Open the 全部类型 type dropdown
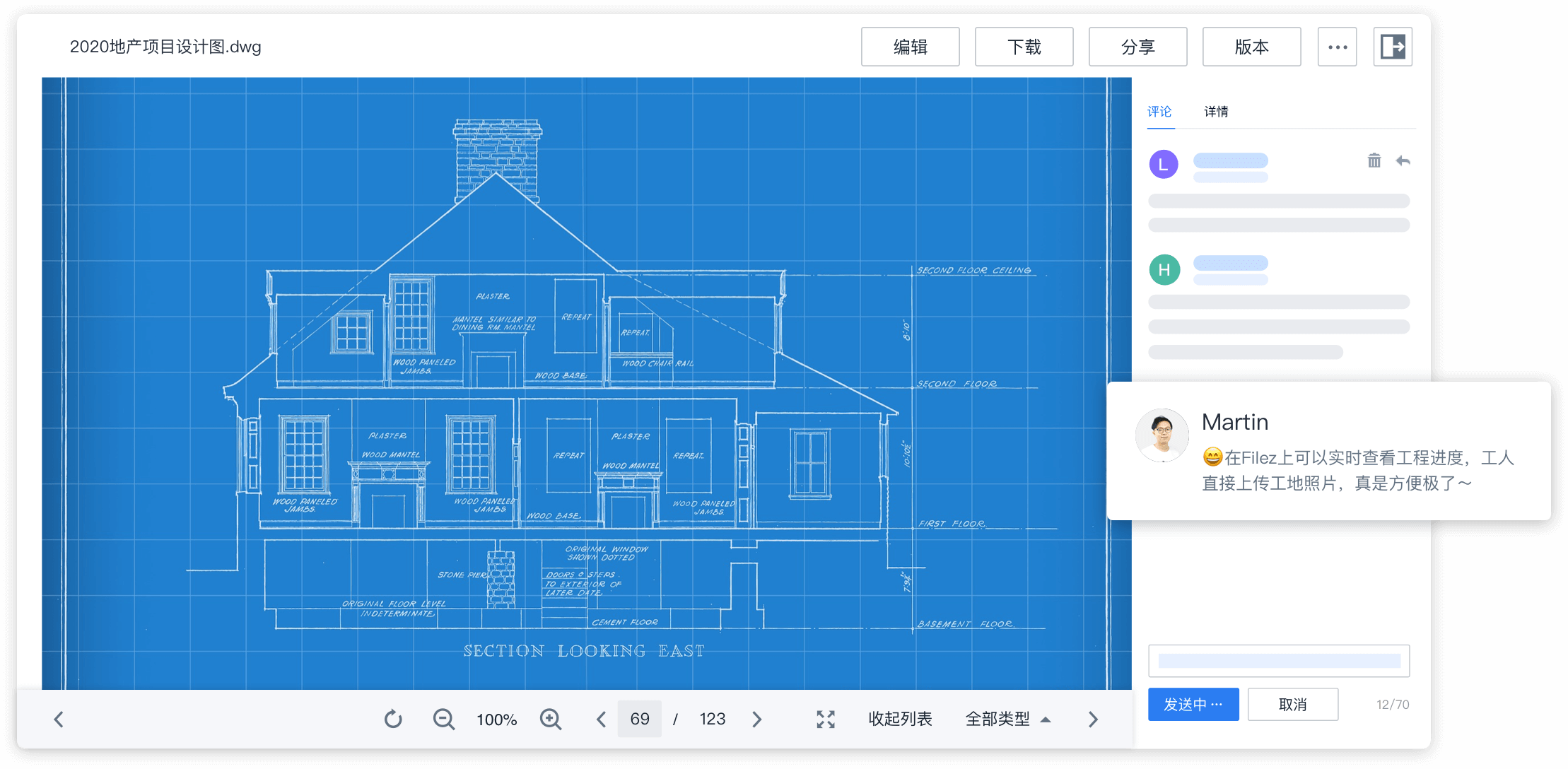Screen dimensions: 1568x769 pyautogui.click(x=1008, y=719)
